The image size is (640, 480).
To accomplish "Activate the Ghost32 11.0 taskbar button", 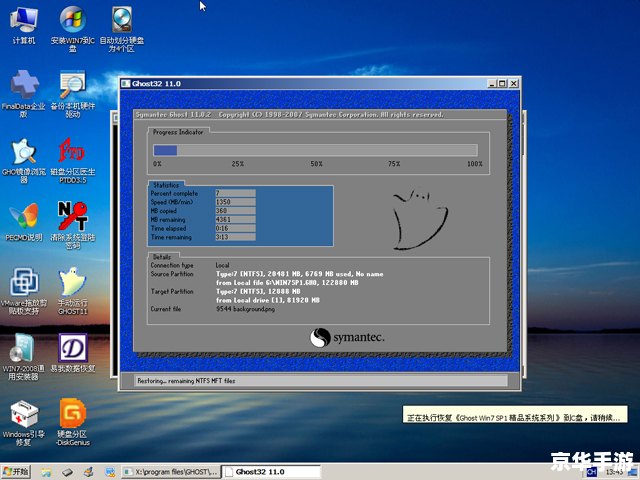I will pos(270,472).
